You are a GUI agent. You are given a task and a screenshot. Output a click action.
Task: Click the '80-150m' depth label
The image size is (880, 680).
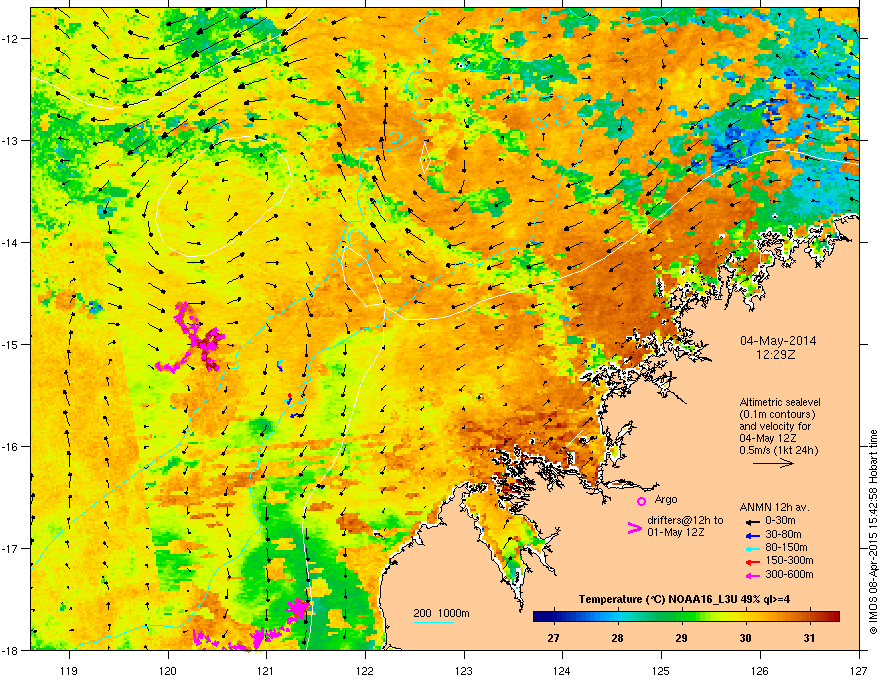pos(786,547)
